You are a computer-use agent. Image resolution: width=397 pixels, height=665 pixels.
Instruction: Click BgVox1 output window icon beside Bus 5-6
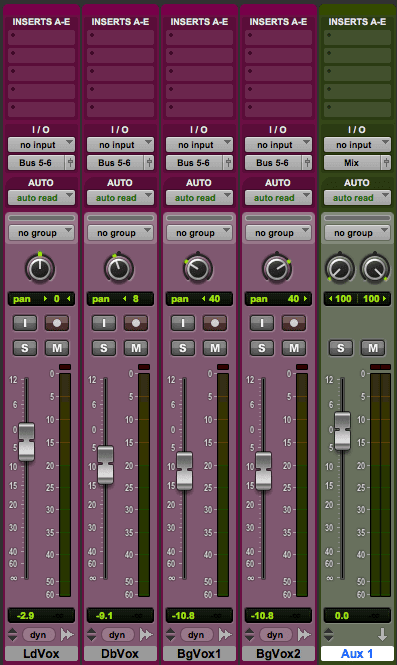(228, 162)
